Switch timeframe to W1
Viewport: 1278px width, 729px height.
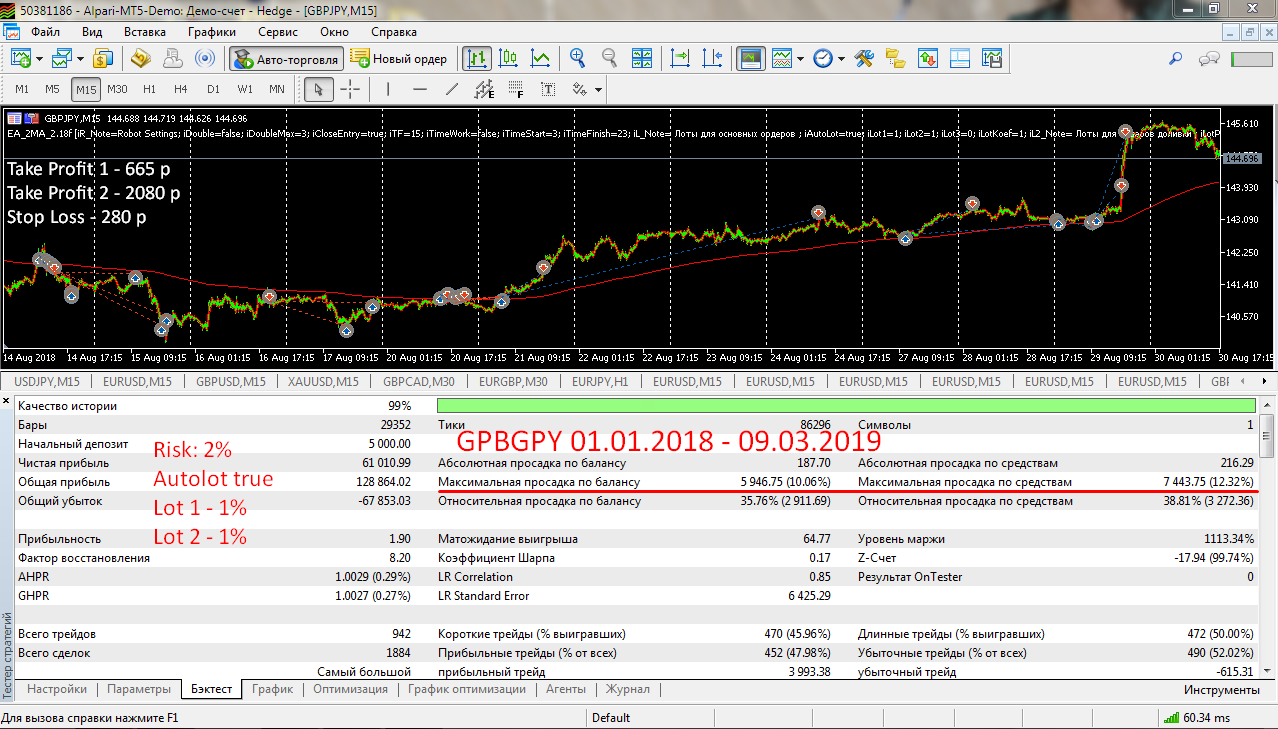pyautogui.click(x=245, y=89)
